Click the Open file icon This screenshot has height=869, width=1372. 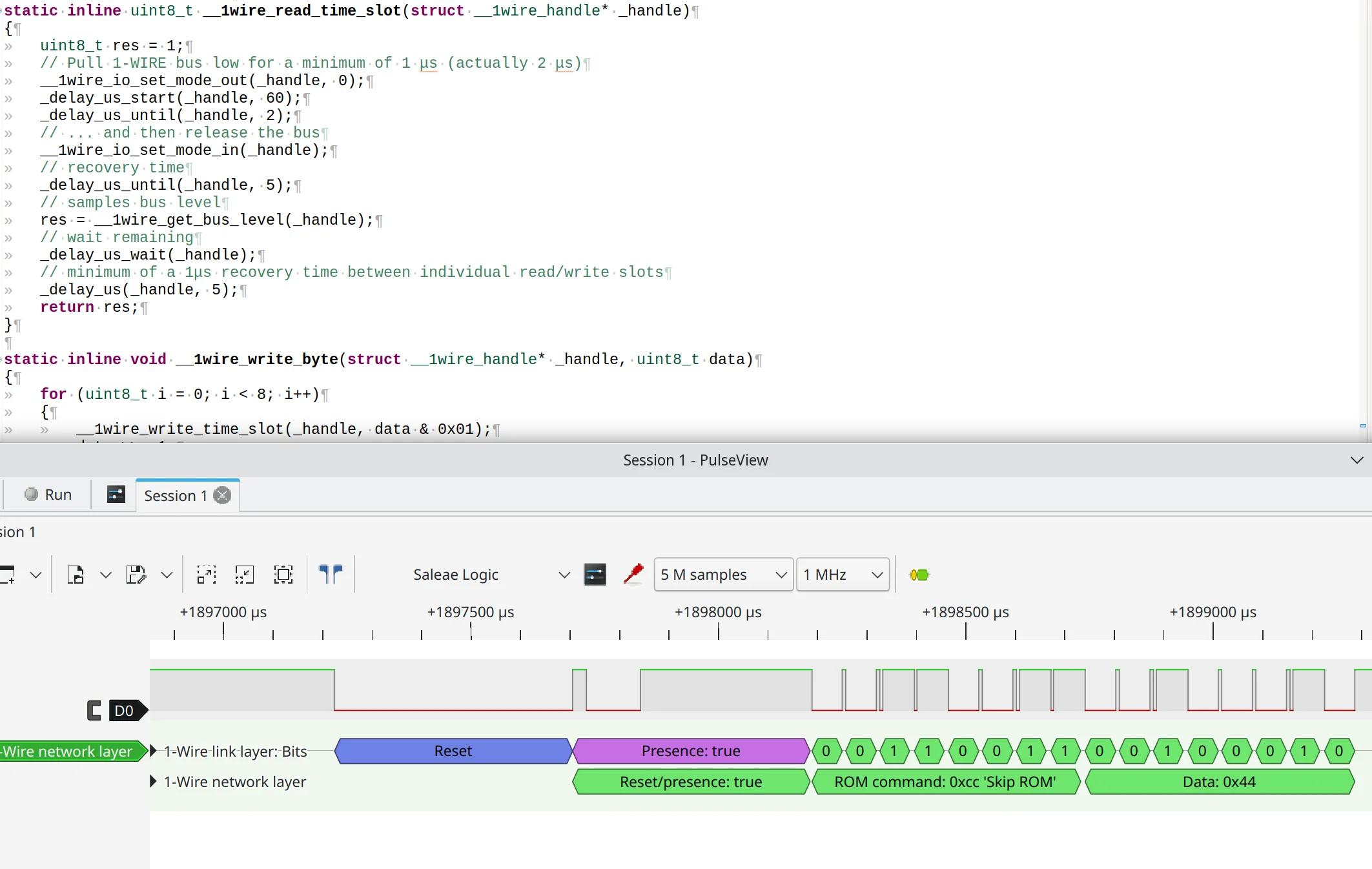click(x=76, y=575)
